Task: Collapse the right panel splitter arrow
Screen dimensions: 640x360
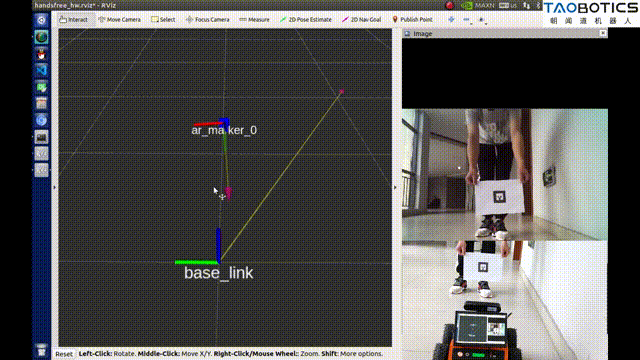Action: (395, 187)
